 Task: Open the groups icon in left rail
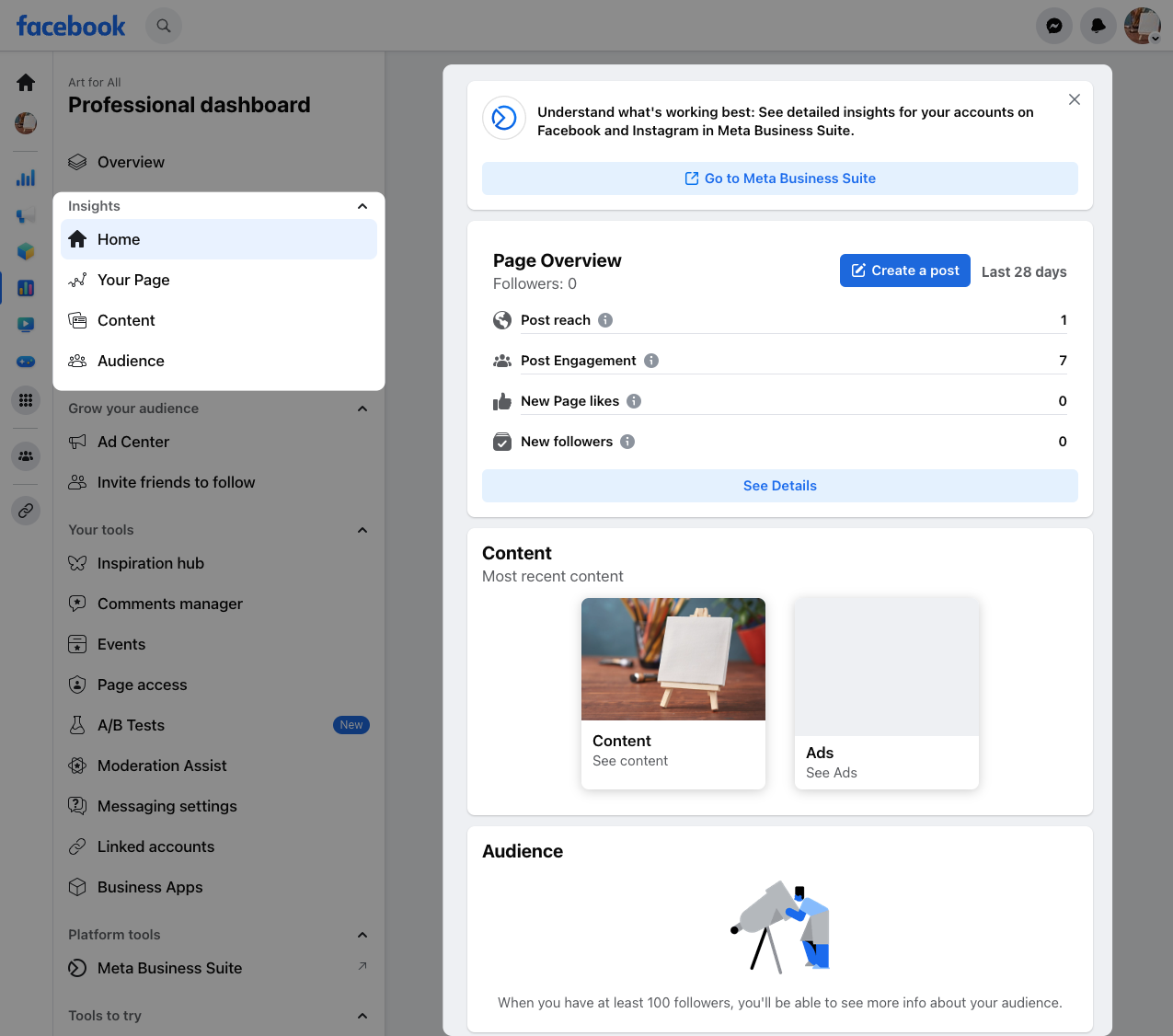point(26,456)
